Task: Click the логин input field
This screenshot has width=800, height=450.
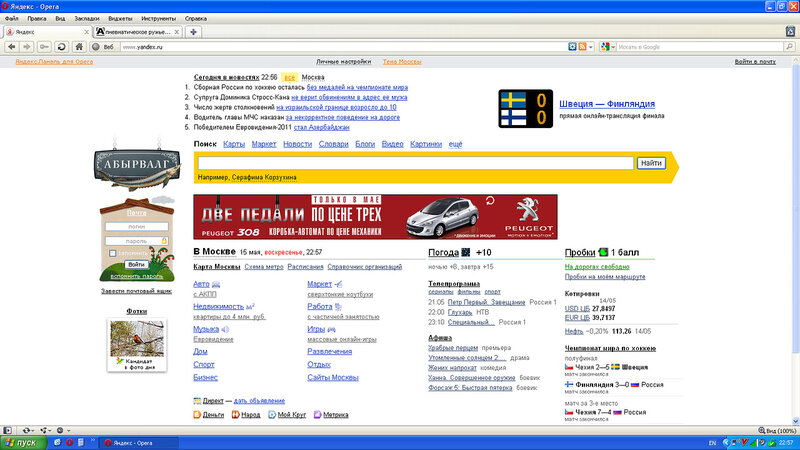Action: (137, 226)
